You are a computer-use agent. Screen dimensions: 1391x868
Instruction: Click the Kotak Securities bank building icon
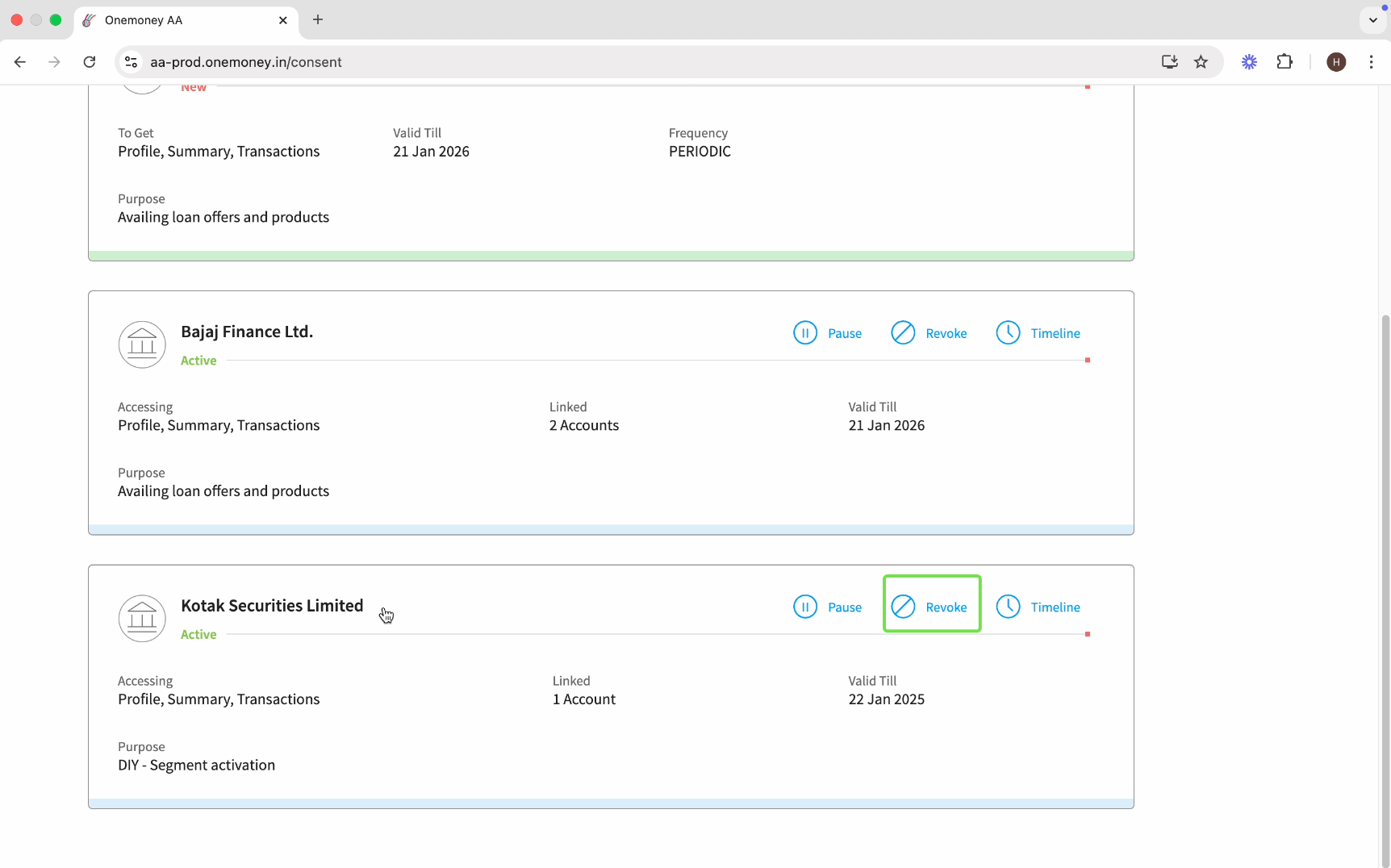[x=142, y=619]
